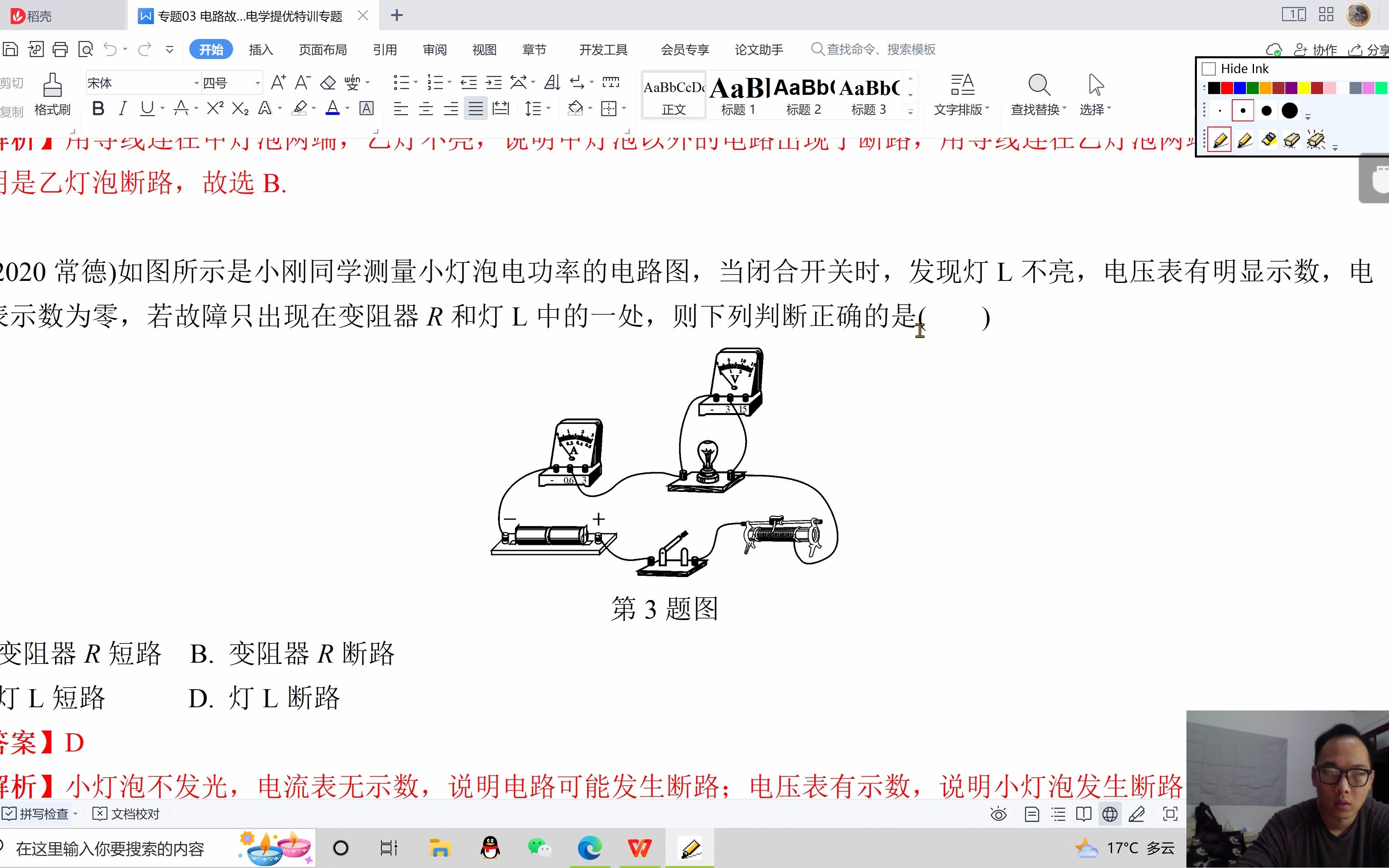
Task: Click the print icon in the quick toolbar
Action: point(60,49)
